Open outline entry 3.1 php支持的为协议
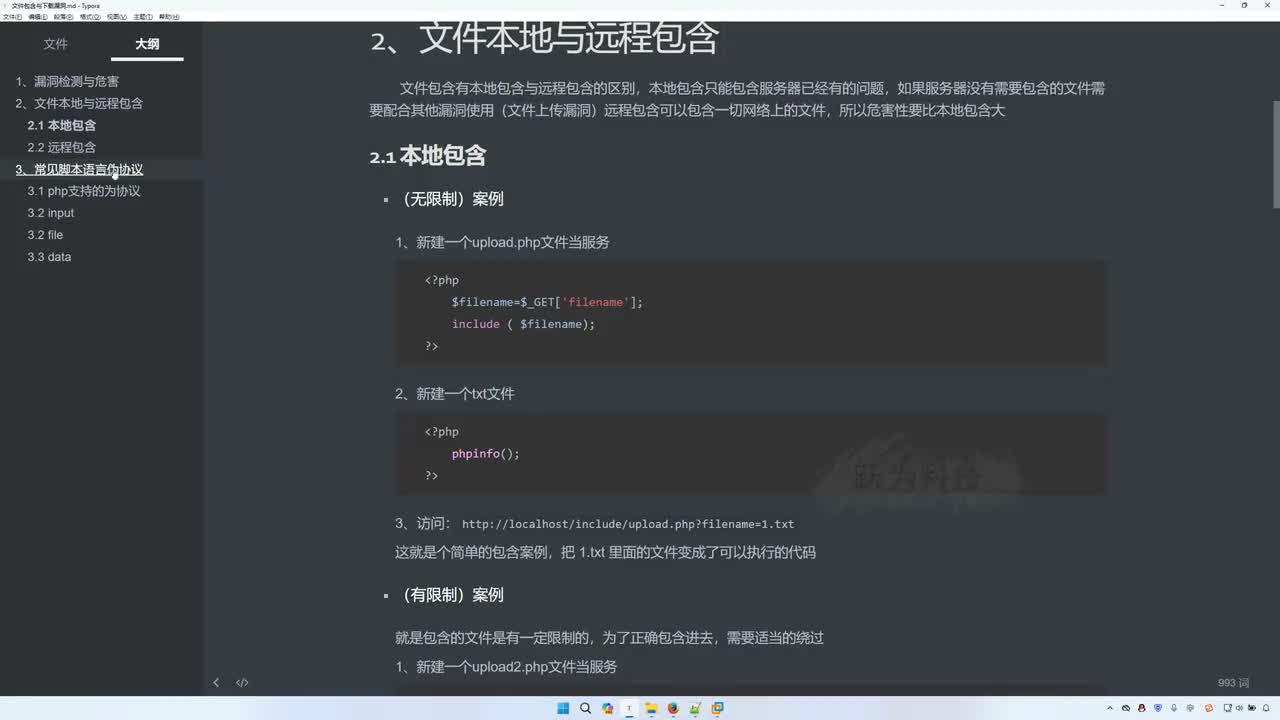Image resolution: width=1280 pixels, height=720 pixels. (x=84, y=191)
